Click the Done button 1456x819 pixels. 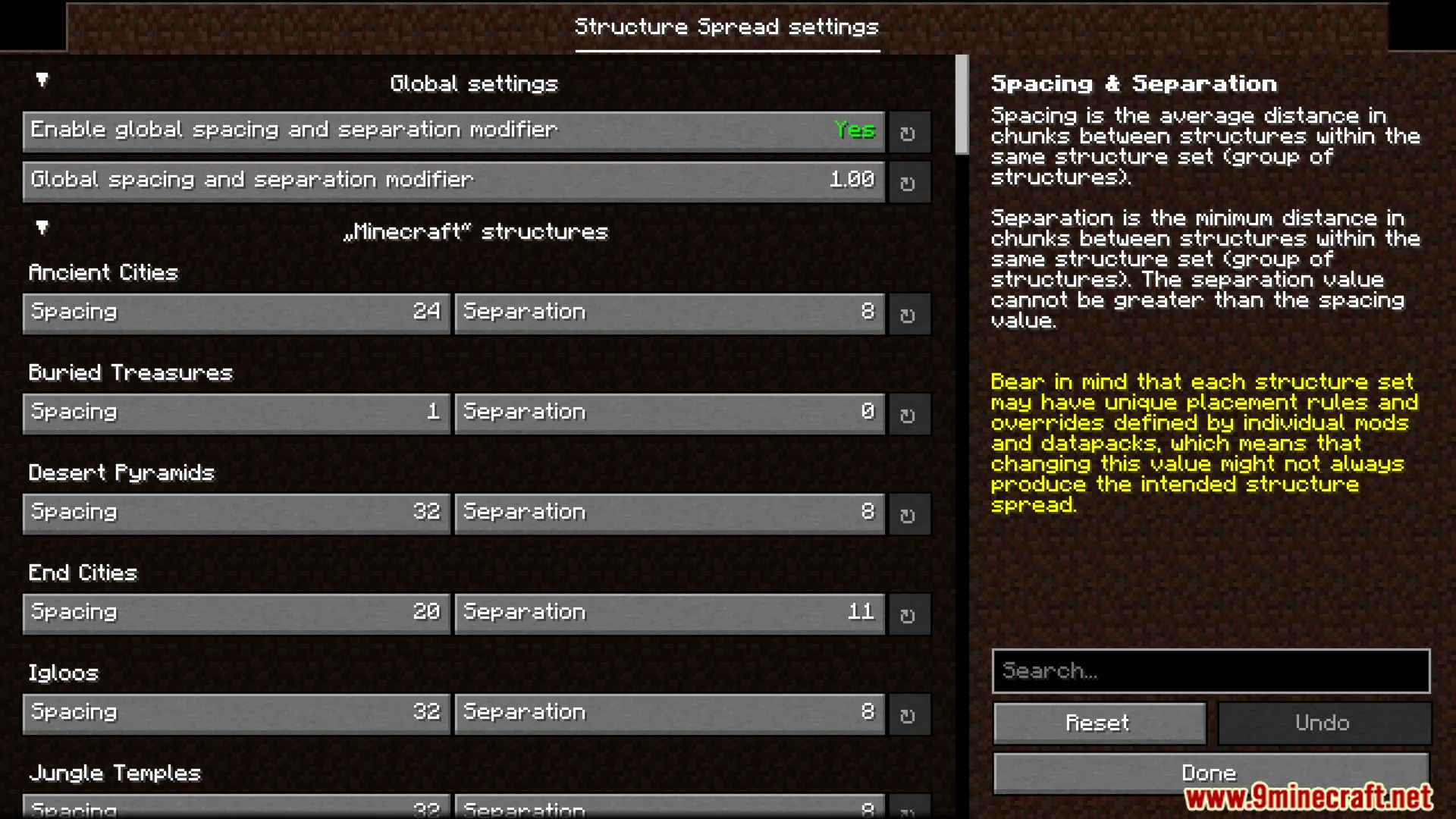pos(1210,773)
